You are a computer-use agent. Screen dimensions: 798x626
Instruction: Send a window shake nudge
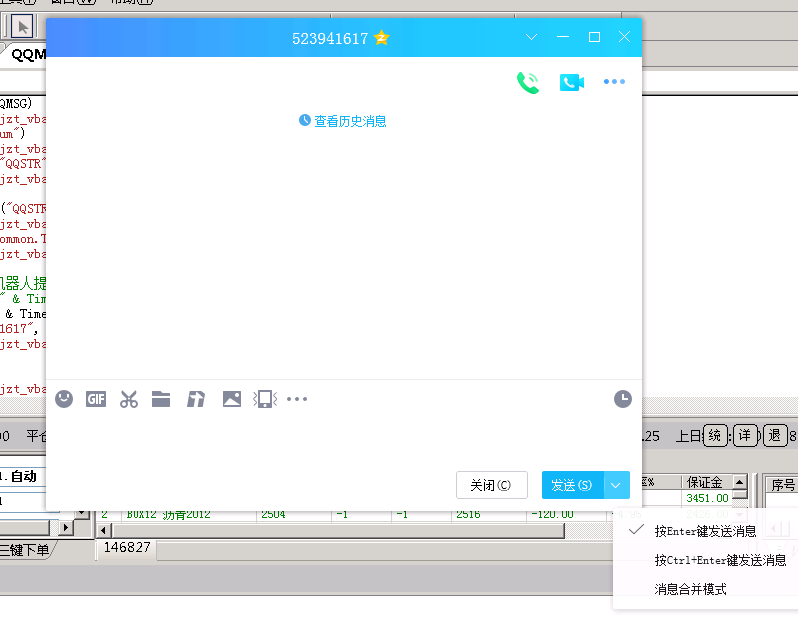[265, 399]
